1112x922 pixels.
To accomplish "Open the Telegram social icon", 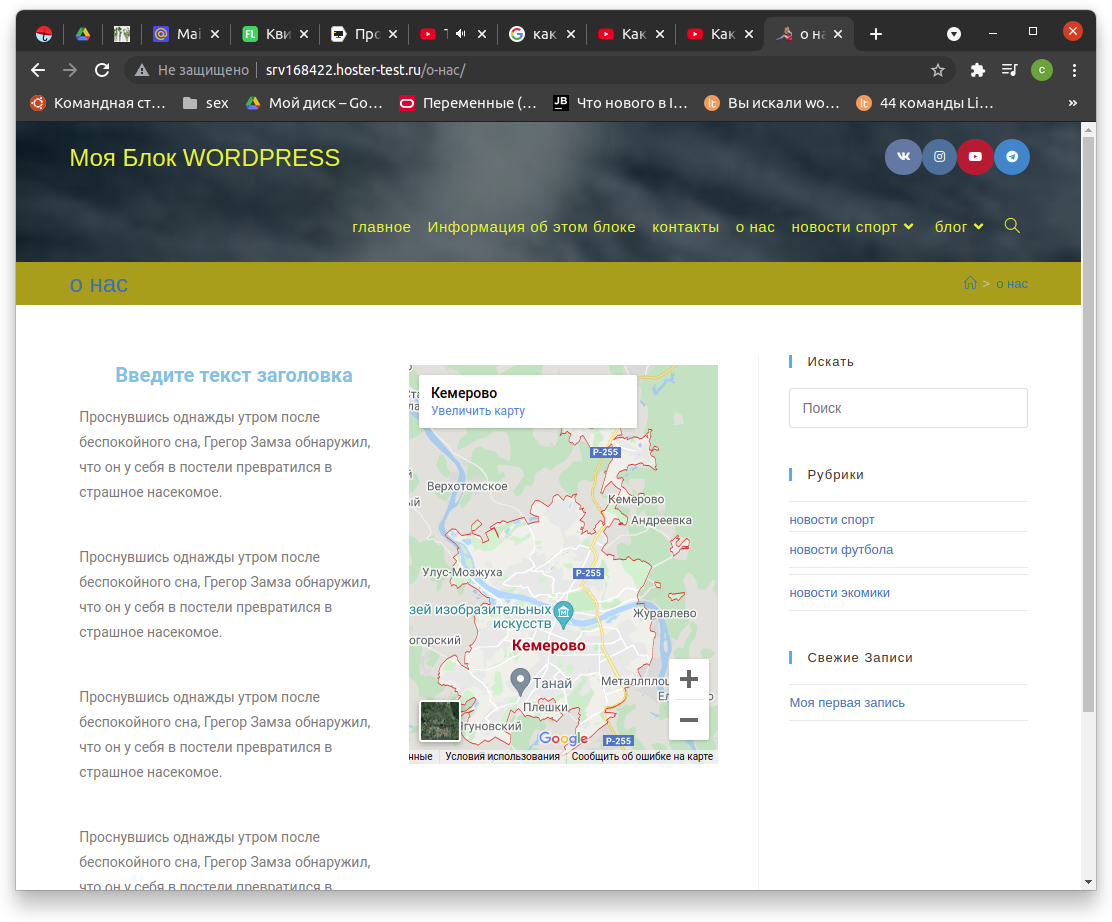I will pos(1012,157).
